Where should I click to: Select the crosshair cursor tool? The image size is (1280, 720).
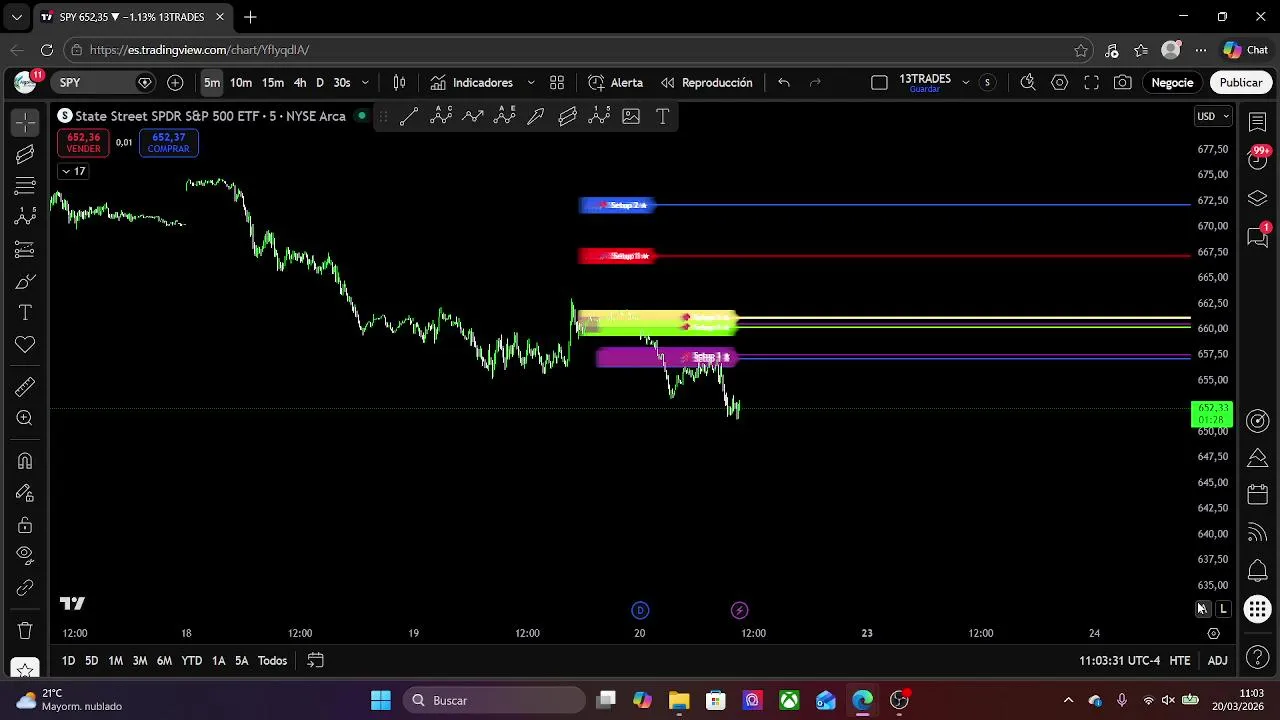[x=25, y=122]
